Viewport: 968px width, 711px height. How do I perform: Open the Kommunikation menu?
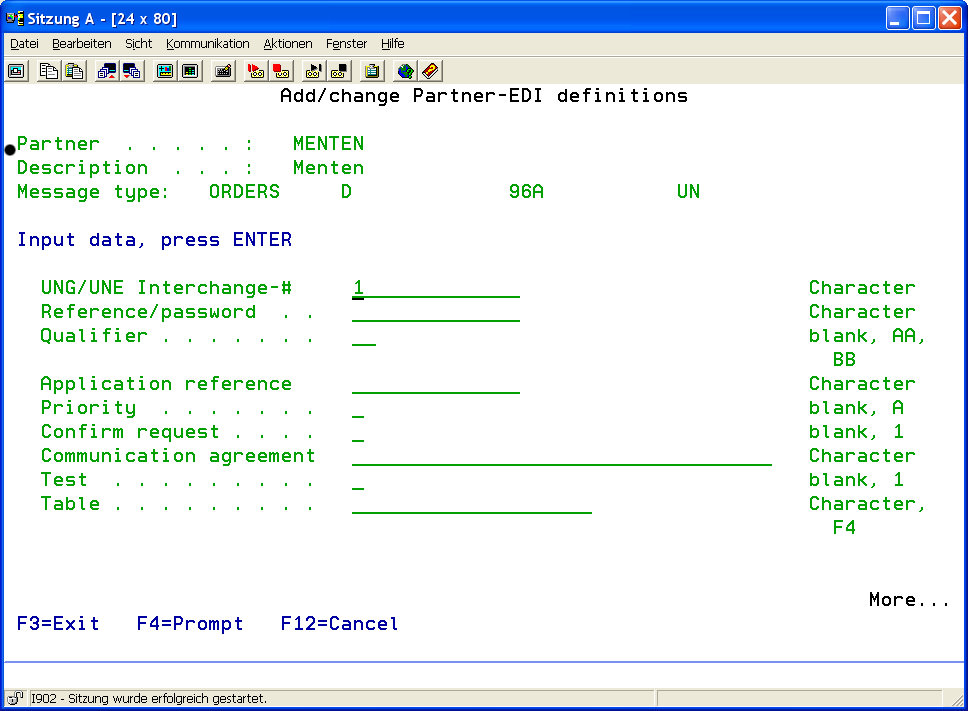pyautogui.click(x=207, y=44)
